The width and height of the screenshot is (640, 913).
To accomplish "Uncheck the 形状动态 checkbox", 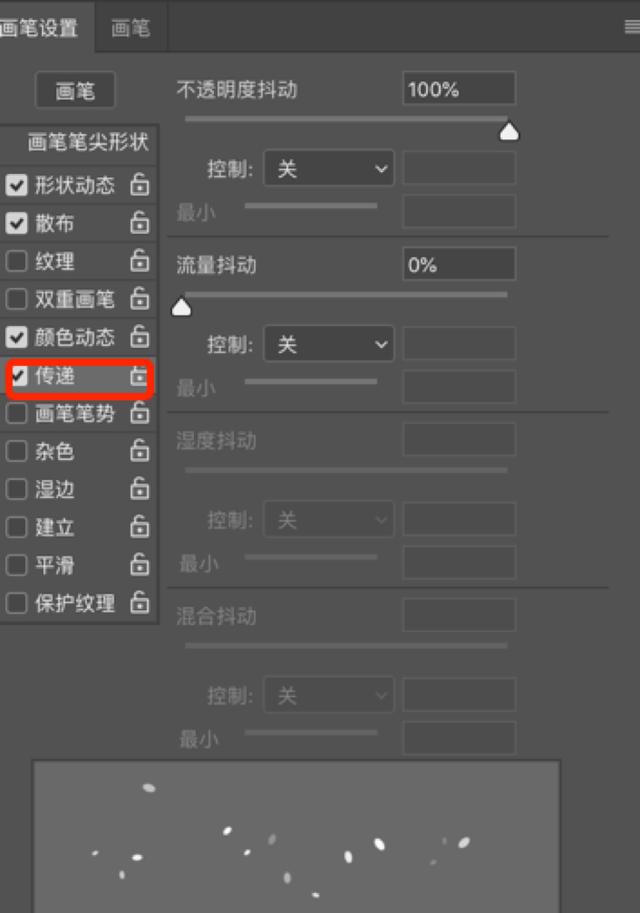I will 16,185.
